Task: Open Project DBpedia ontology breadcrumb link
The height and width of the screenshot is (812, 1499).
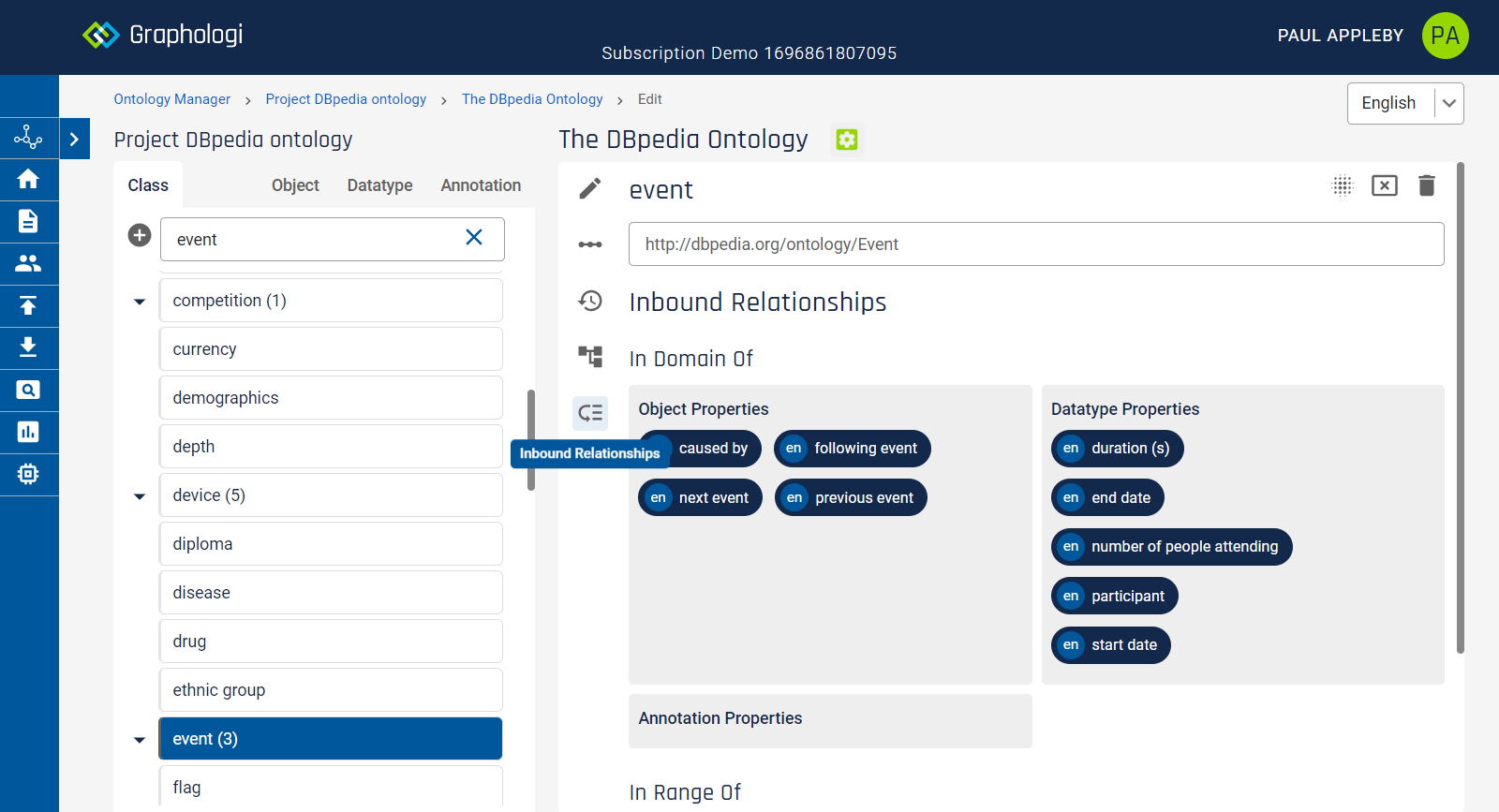Action: coord(346,99)
